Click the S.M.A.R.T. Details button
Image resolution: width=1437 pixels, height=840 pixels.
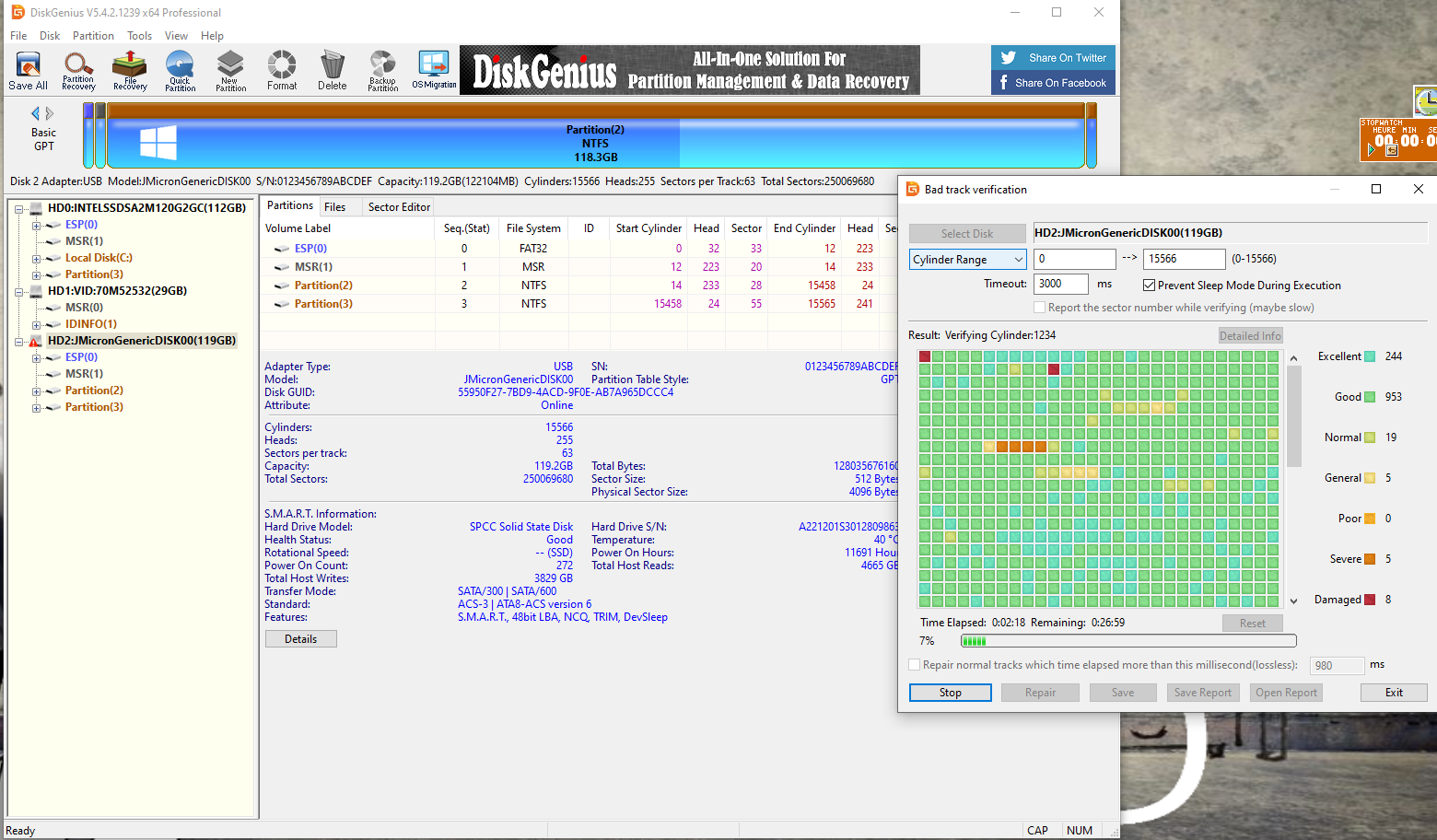pos(300,639)
